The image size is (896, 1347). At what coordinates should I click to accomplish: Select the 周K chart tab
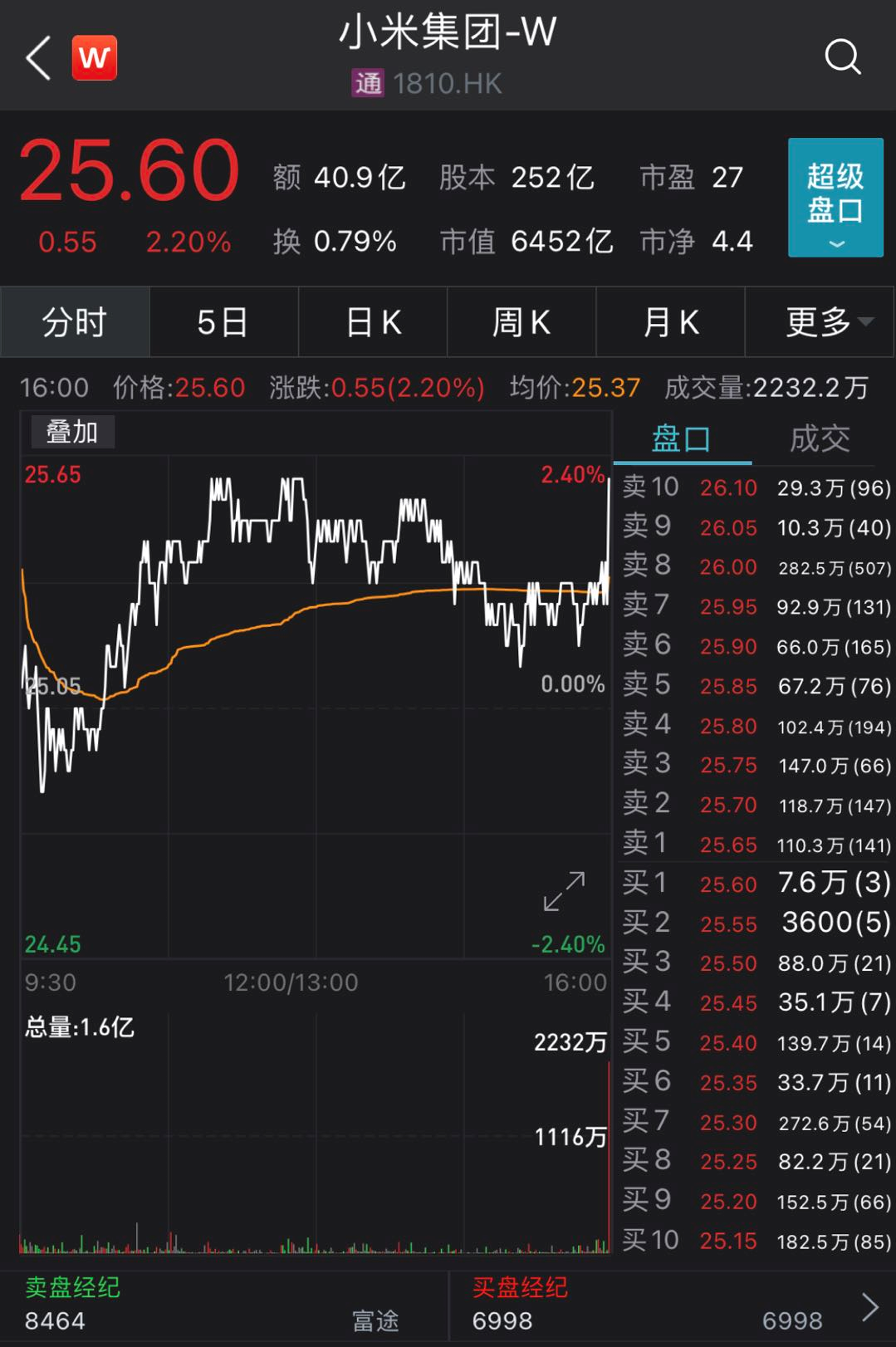pos(521,321)
